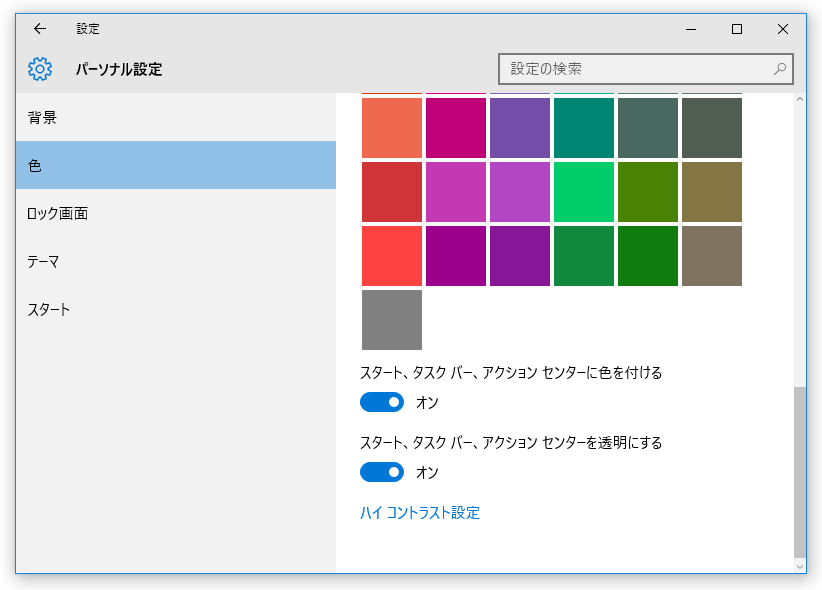Click the scrollbar up arrow

(799, 99)
